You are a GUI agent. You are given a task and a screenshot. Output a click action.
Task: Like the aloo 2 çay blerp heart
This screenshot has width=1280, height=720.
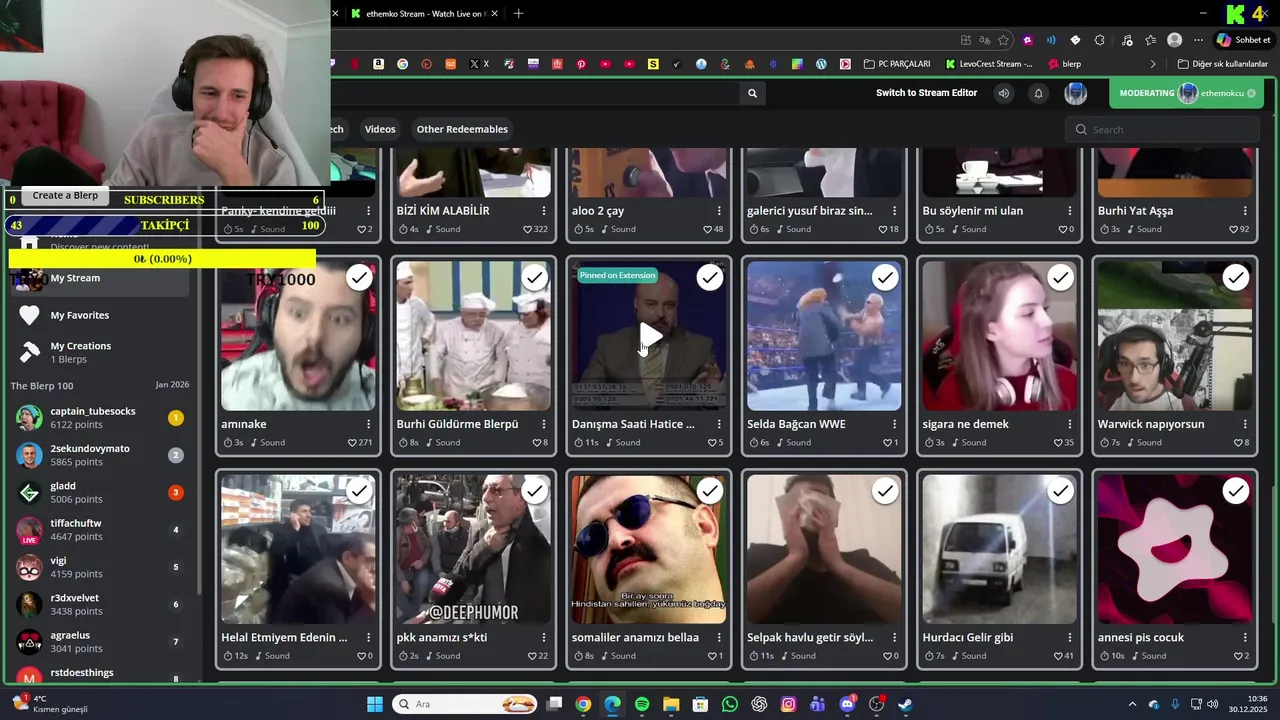708,229
